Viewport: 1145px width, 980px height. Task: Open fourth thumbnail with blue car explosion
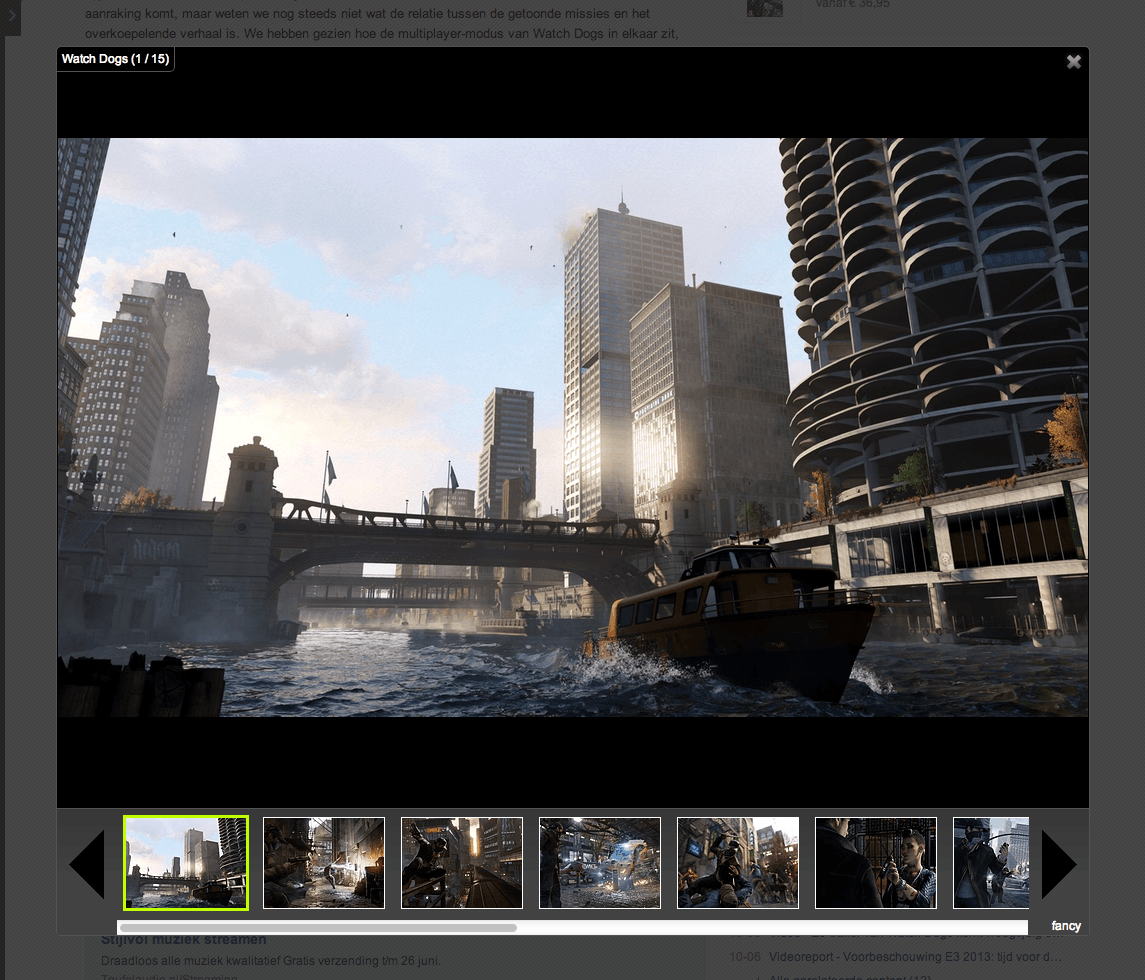coord(600,863)
